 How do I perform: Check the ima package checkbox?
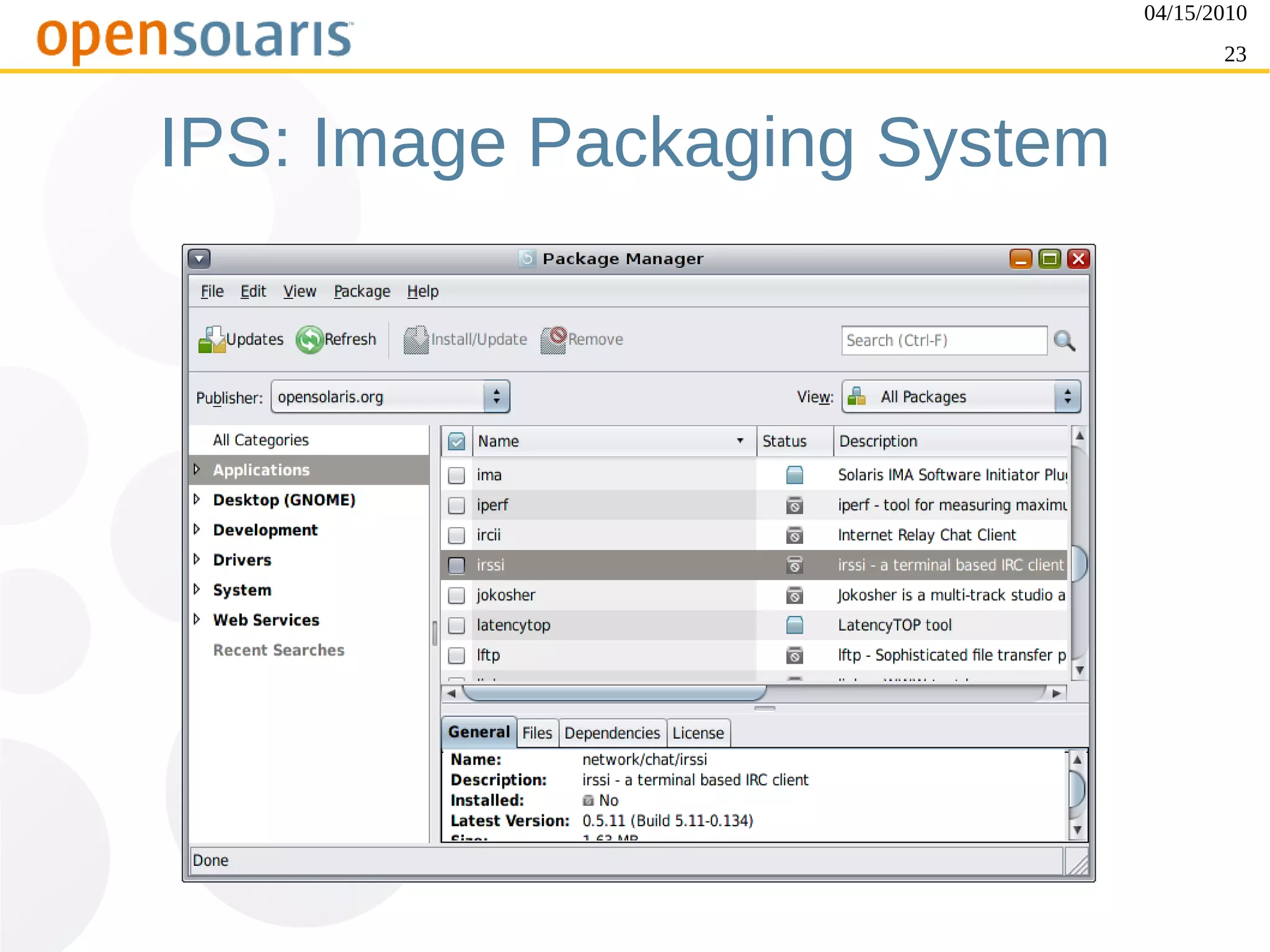click(456, 475)
